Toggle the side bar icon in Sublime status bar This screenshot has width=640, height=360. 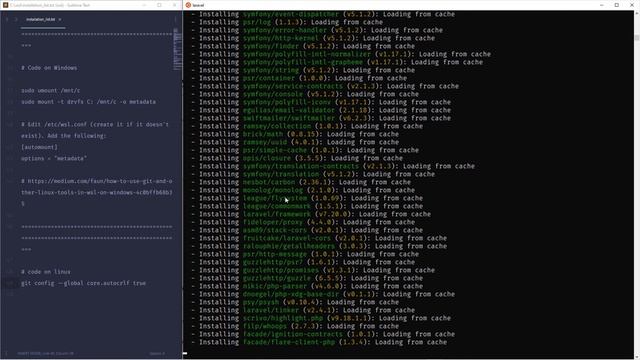(6, 353)
